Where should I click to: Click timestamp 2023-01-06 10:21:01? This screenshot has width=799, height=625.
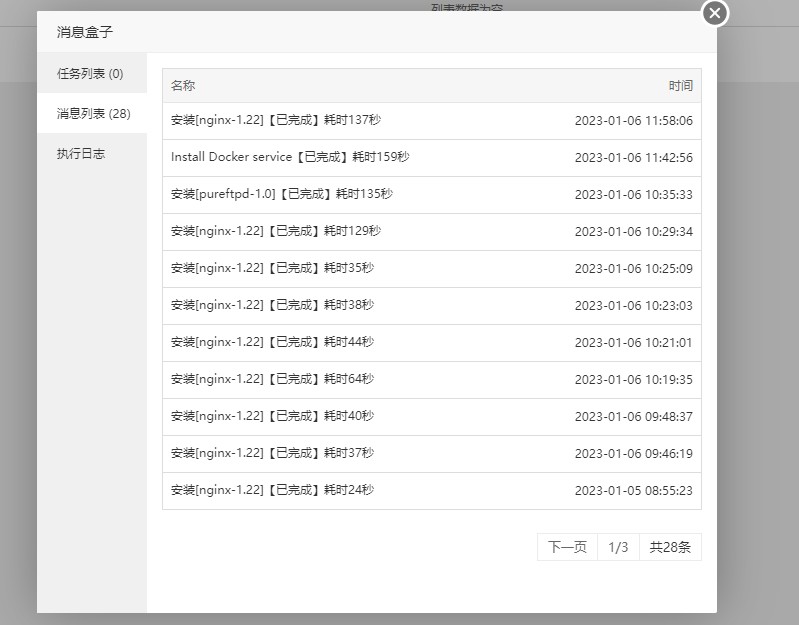tap(633, 343)
